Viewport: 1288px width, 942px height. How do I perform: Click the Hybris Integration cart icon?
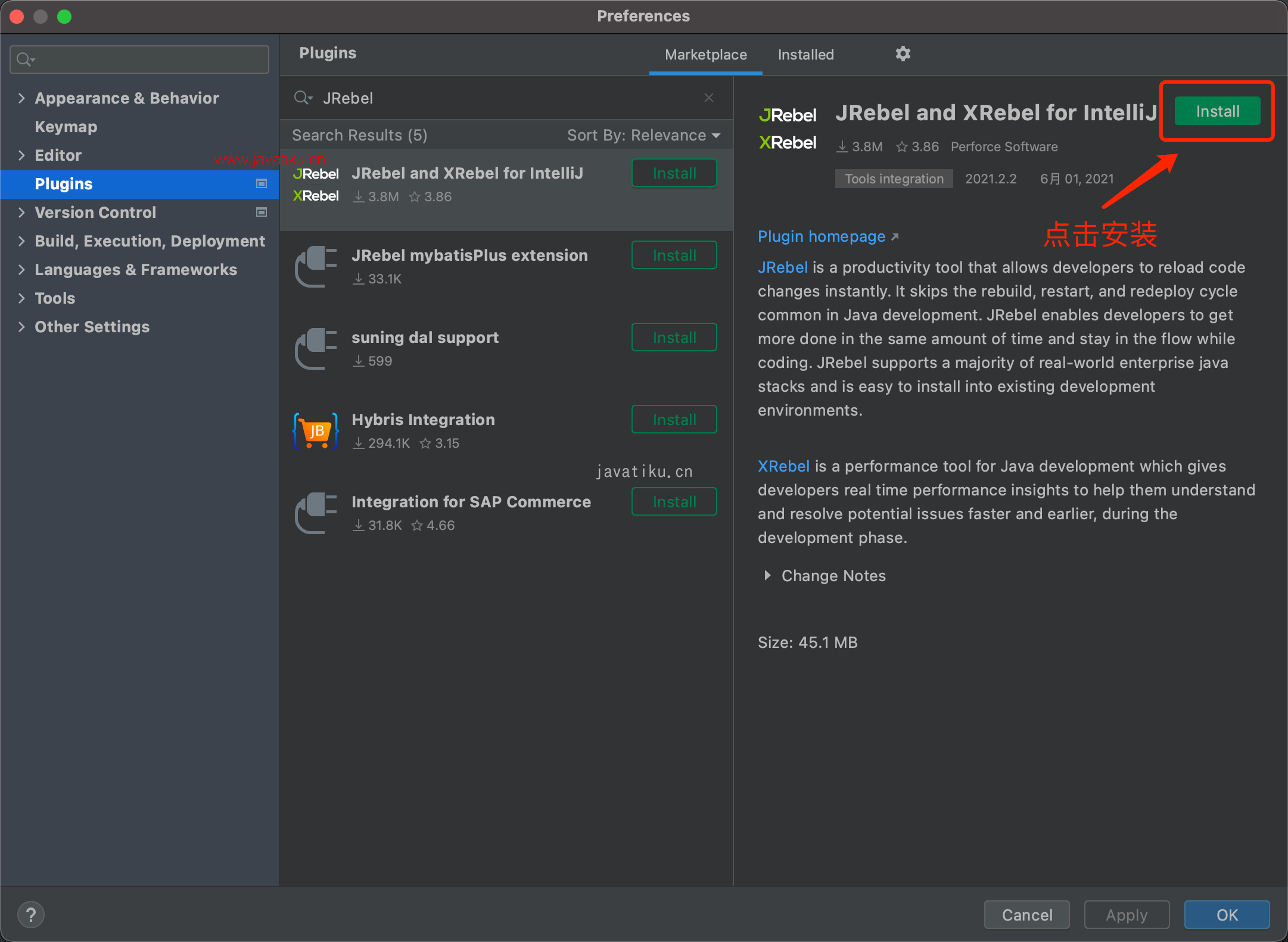point(316,431)
